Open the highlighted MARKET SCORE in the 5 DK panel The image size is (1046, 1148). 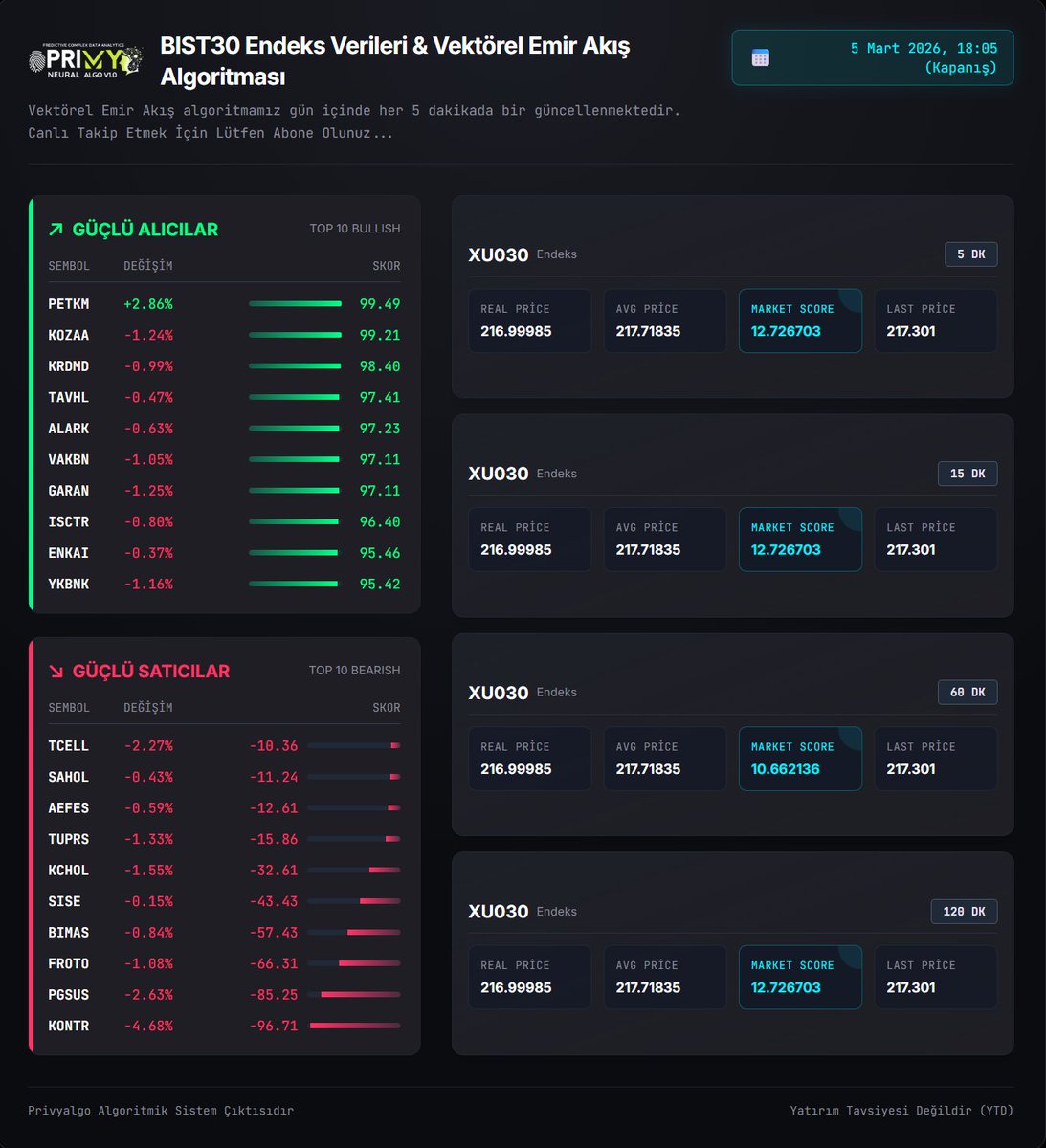(800, 320)
